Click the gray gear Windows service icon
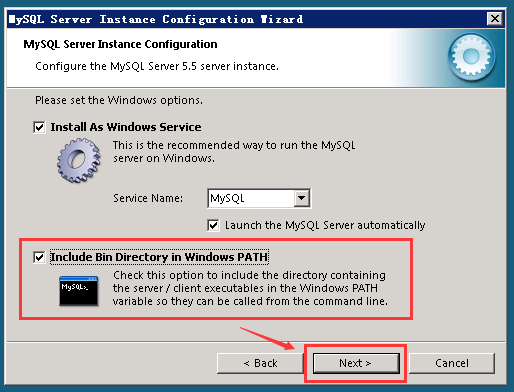 [79, 160]
